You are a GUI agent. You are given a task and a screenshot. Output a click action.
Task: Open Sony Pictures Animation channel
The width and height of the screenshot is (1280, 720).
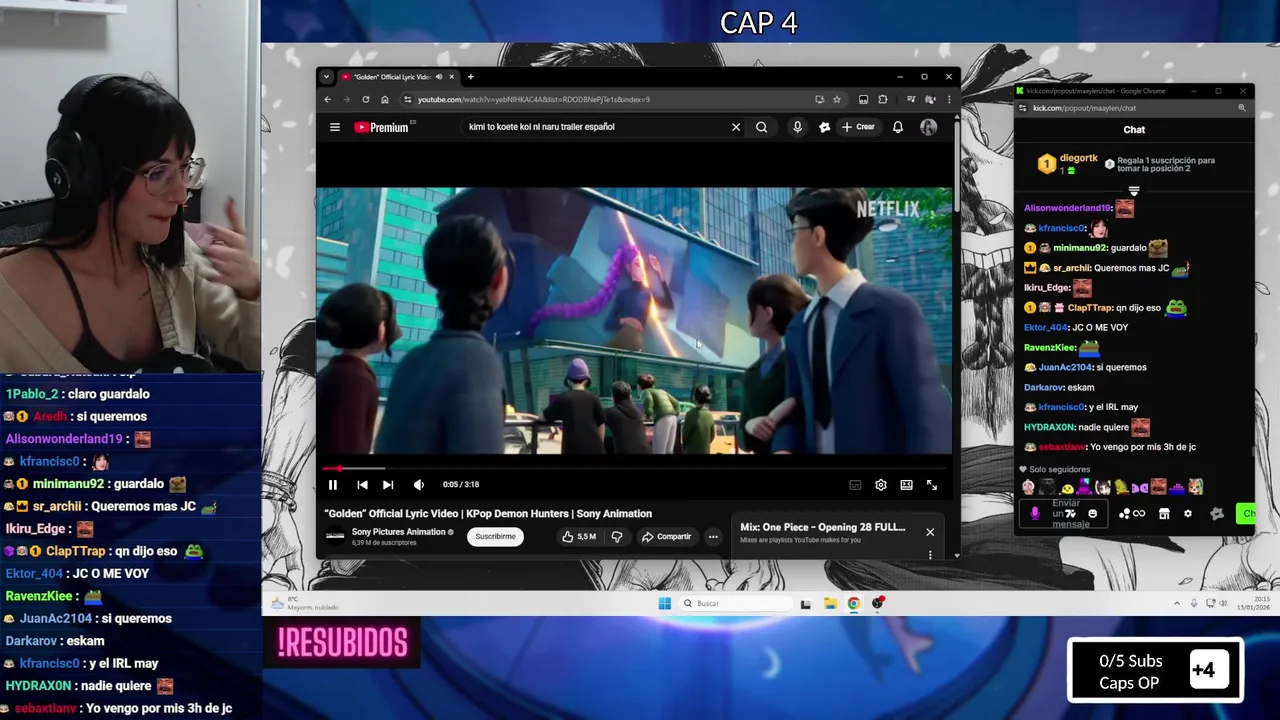pos(398,532)
